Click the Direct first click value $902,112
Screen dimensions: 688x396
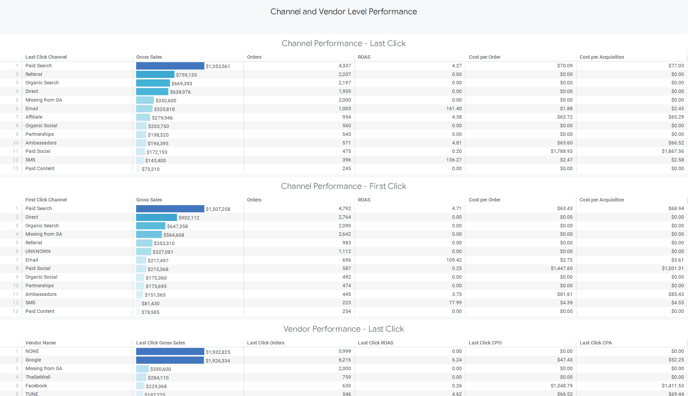189,218
